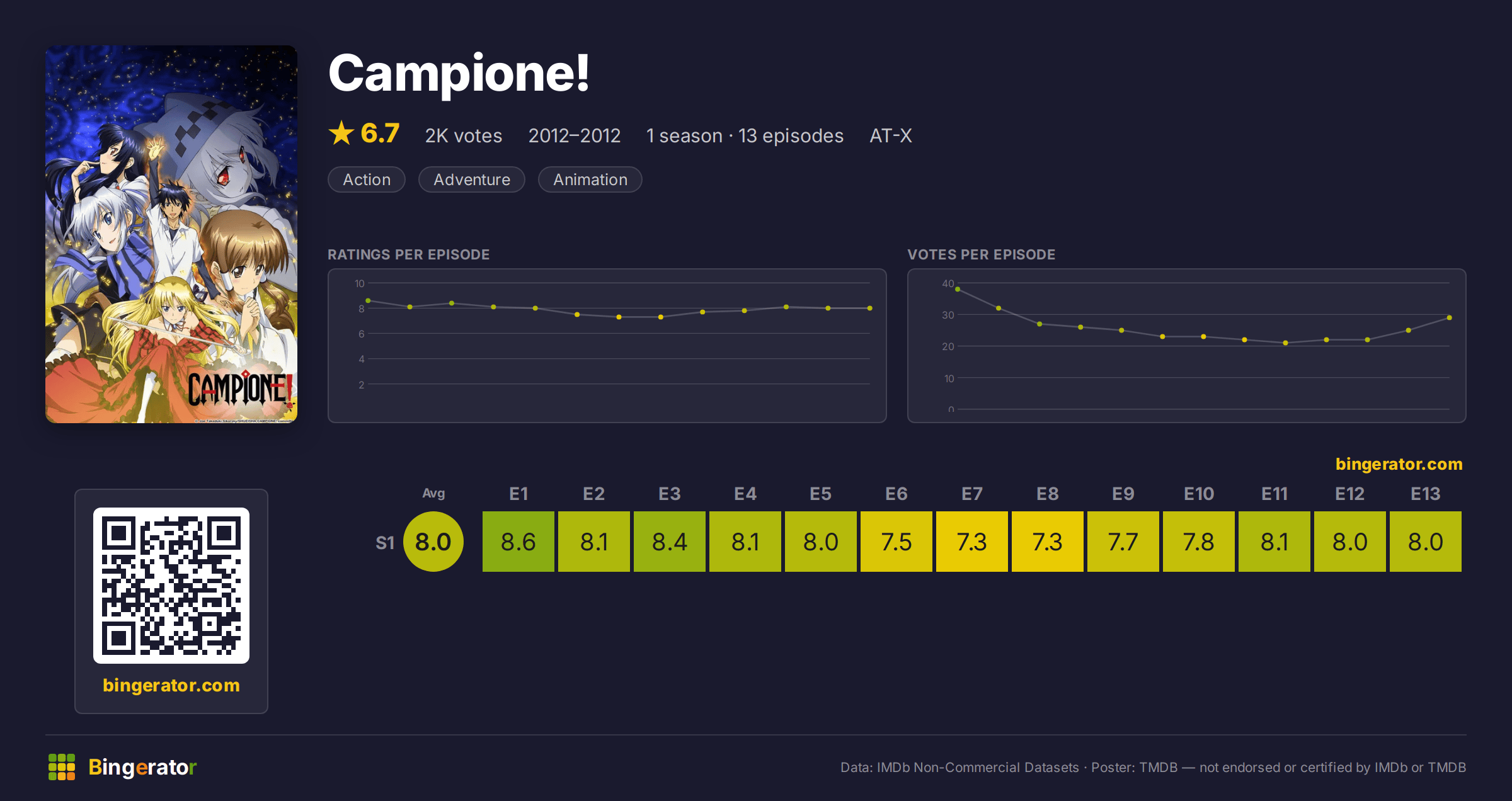Click the first point on ratings chart

(369, 301)
